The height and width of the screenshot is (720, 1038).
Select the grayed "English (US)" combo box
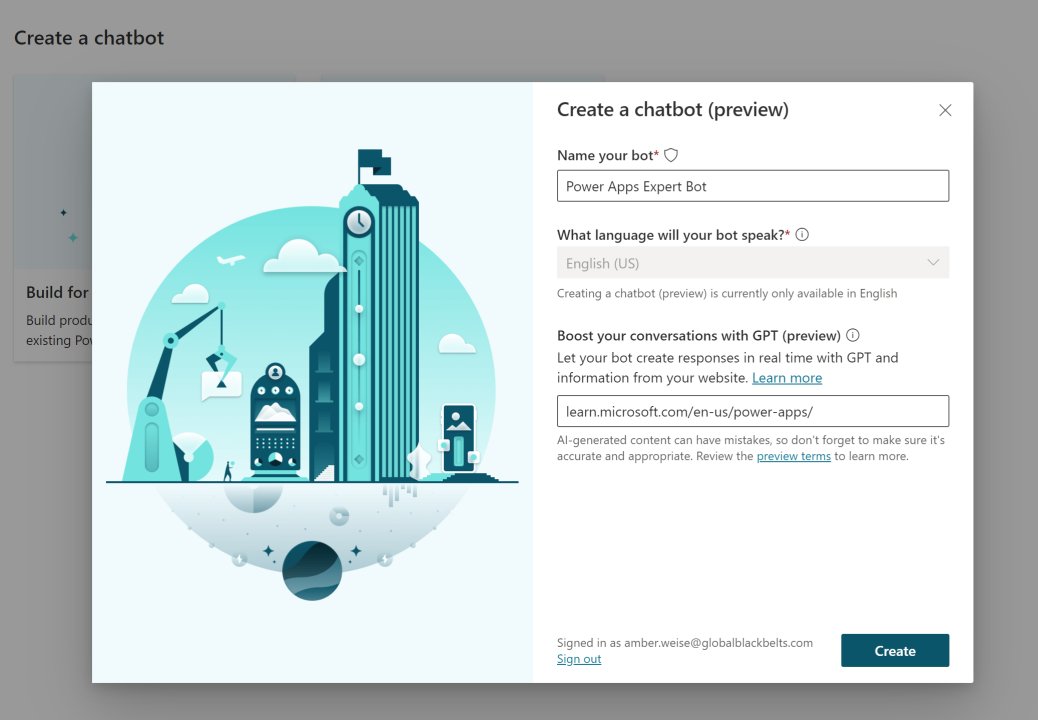[x=753, y=262]
